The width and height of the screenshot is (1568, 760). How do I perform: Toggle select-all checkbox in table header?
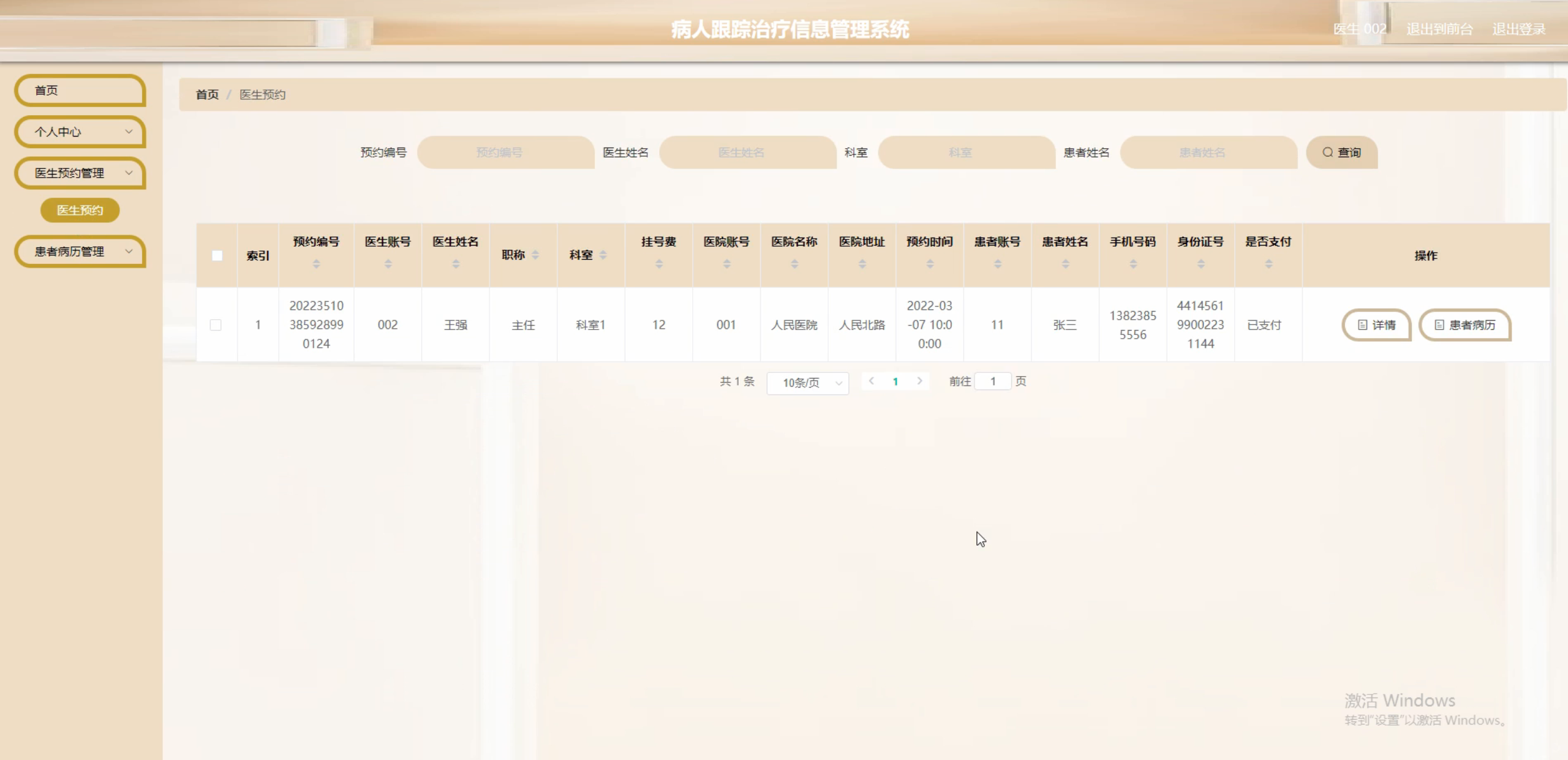pyautogui.click(x=217, y=255)
